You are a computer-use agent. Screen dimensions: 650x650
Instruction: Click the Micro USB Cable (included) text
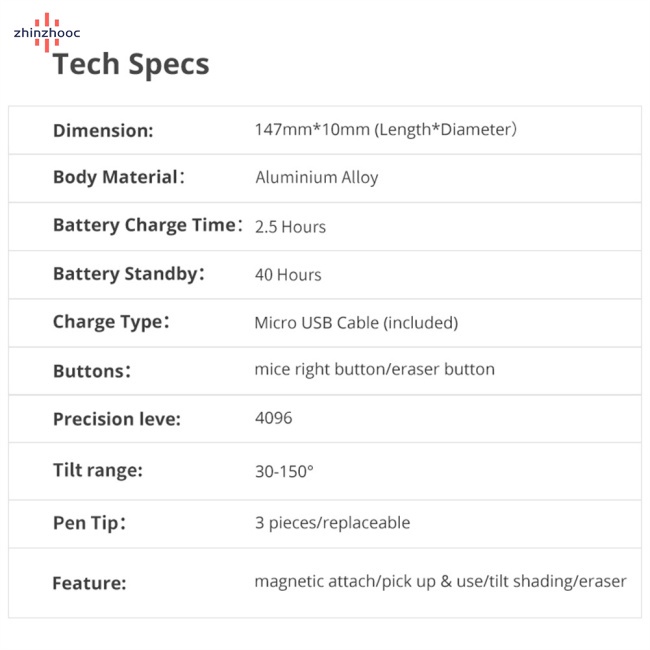(356, 323)
